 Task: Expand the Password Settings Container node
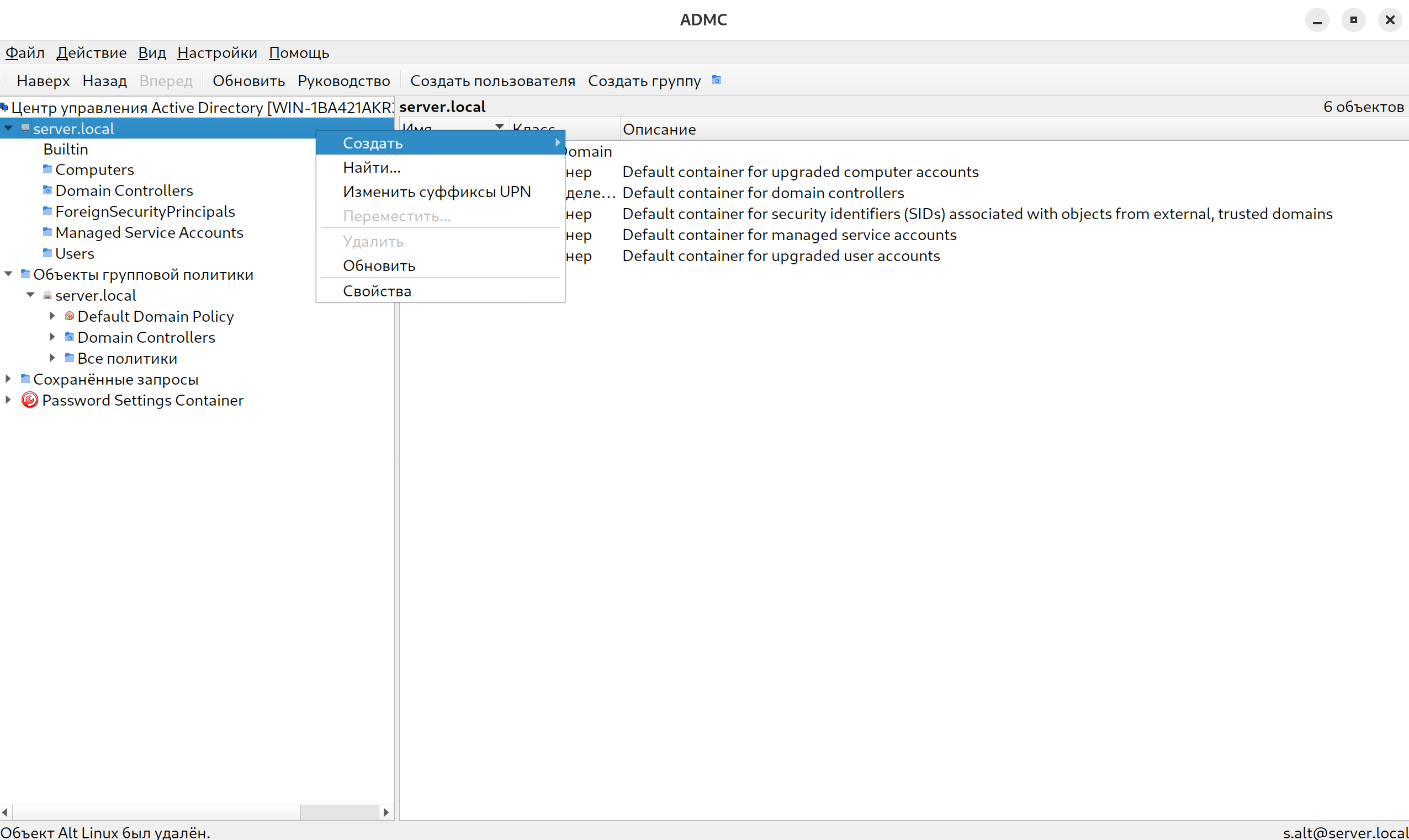(x=8, y=400)
